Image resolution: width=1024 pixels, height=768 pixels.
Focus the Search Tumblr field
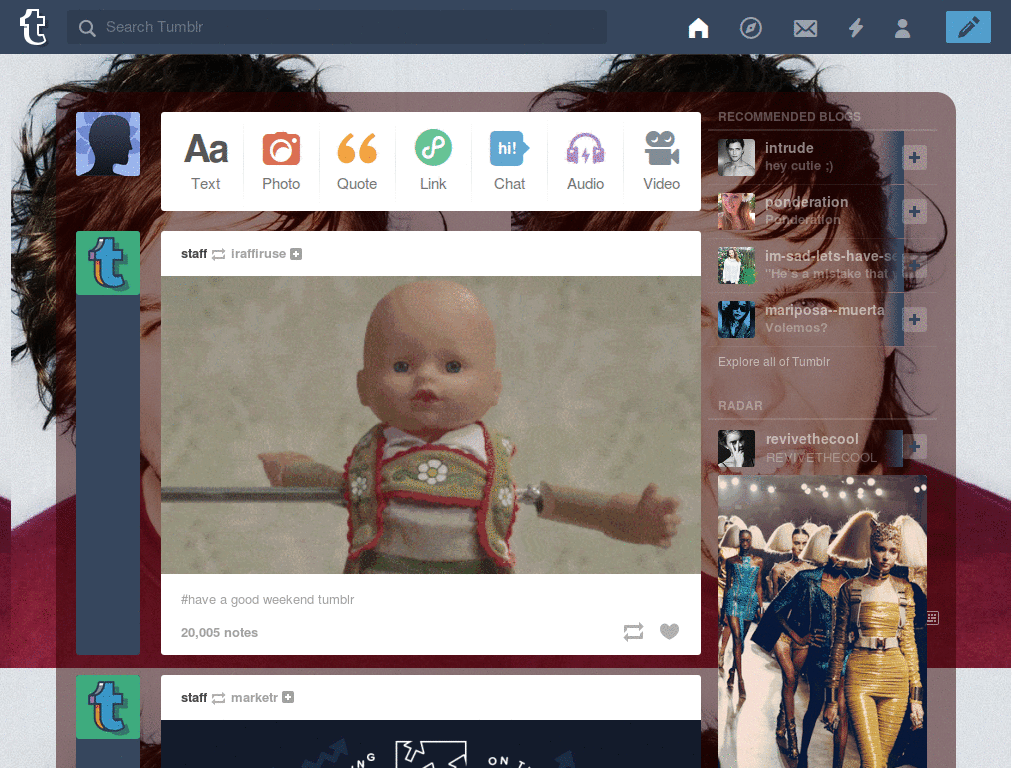(336, 27)
